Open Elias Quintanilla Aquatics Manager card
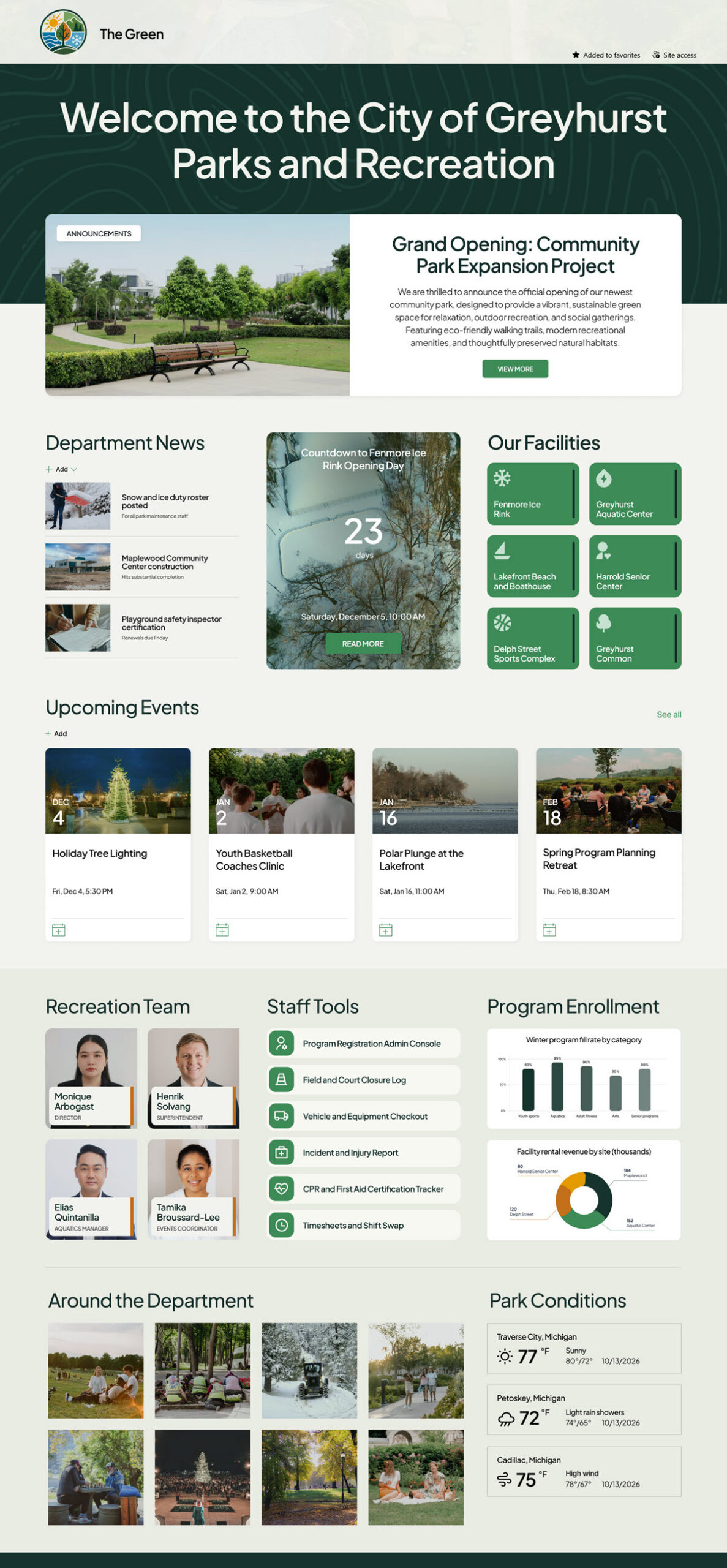The image size is (727, 1568). 91,1189
